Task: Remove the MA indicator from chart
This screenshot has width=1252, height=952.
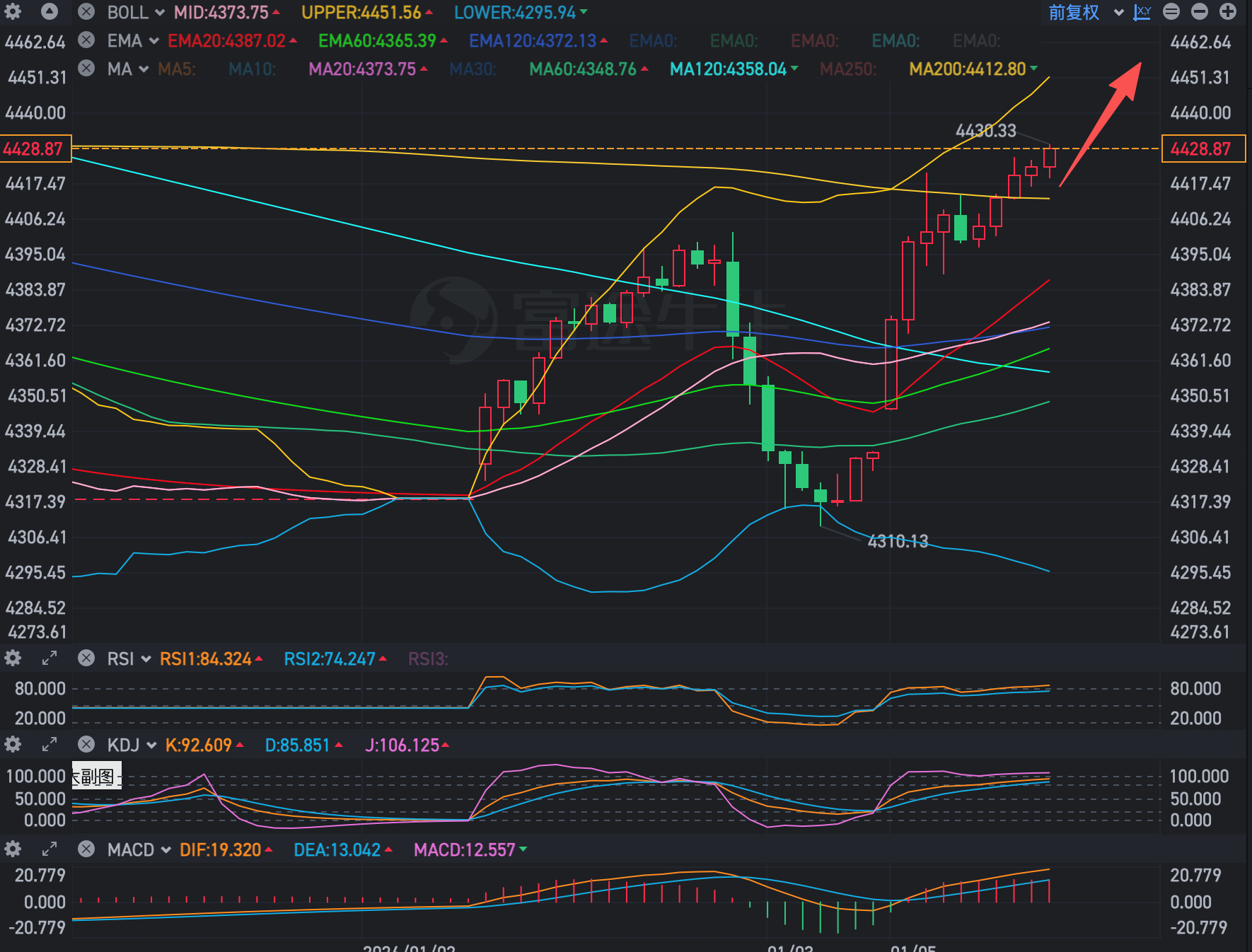Action: pos(86,69)
